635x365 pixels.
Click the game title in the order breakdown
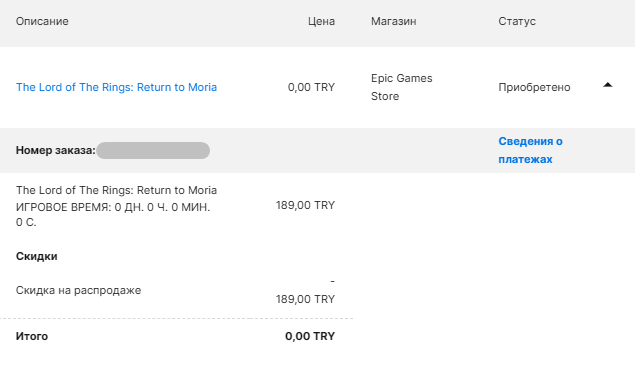tap(116, 190)
